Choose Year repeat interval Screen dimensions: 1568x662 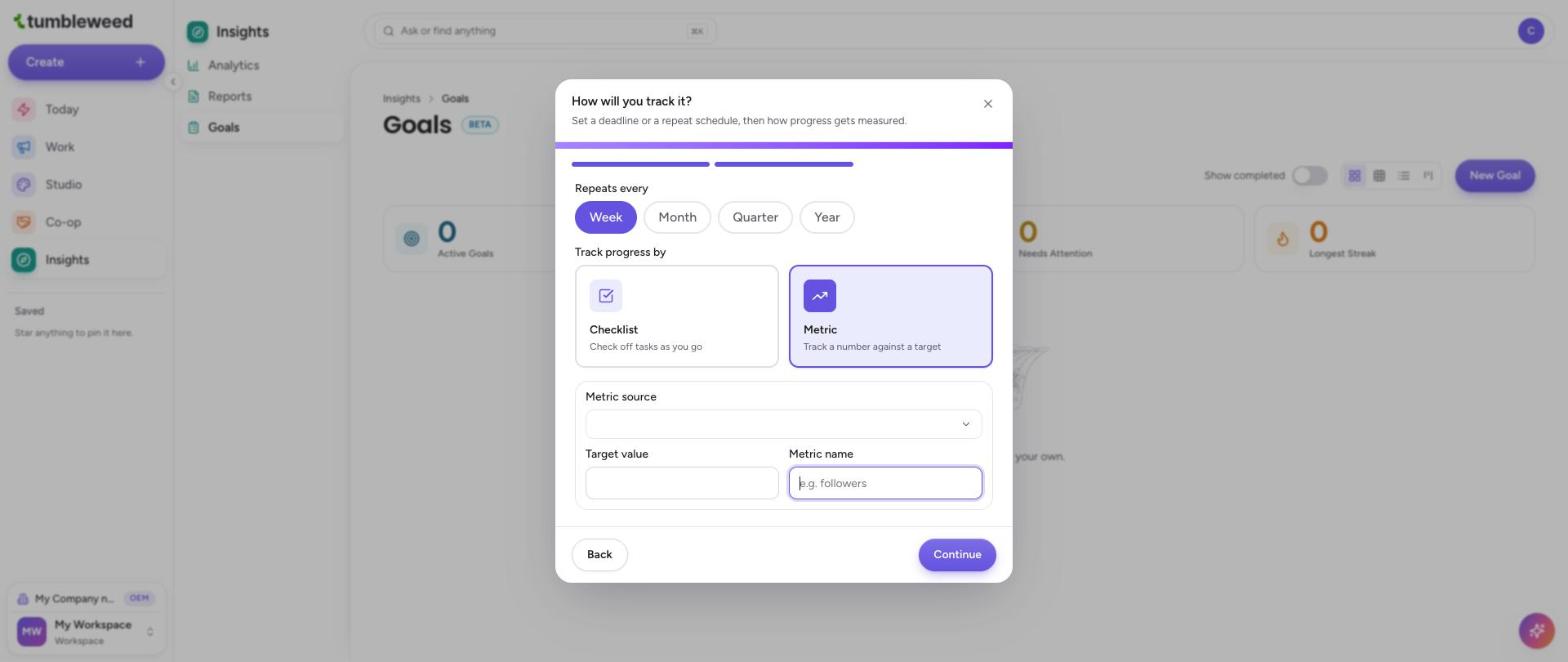(827, 218)
